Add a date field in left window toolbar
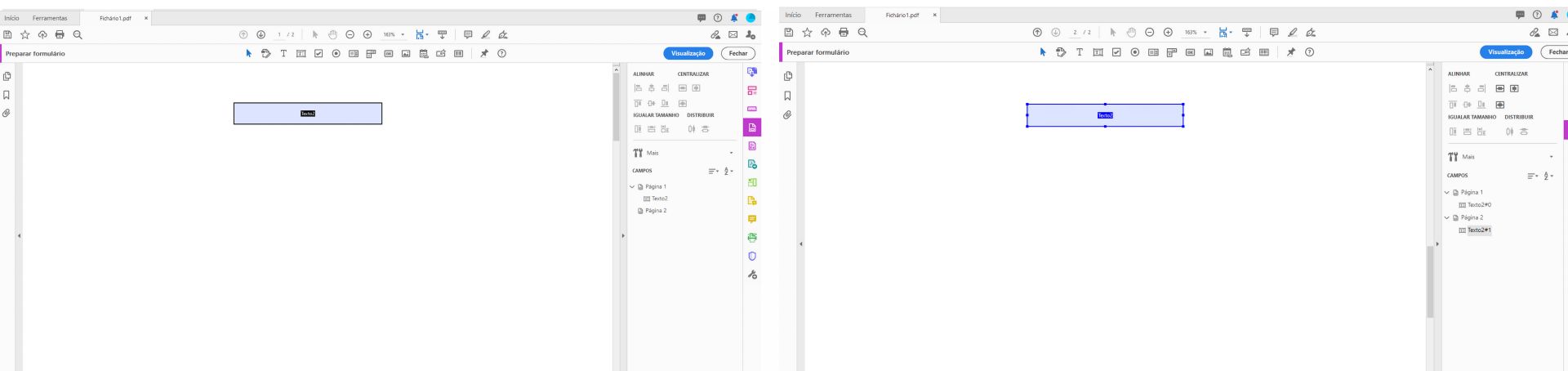The height and width of the screenshot is (371, 1568). [x=424, y=53]
